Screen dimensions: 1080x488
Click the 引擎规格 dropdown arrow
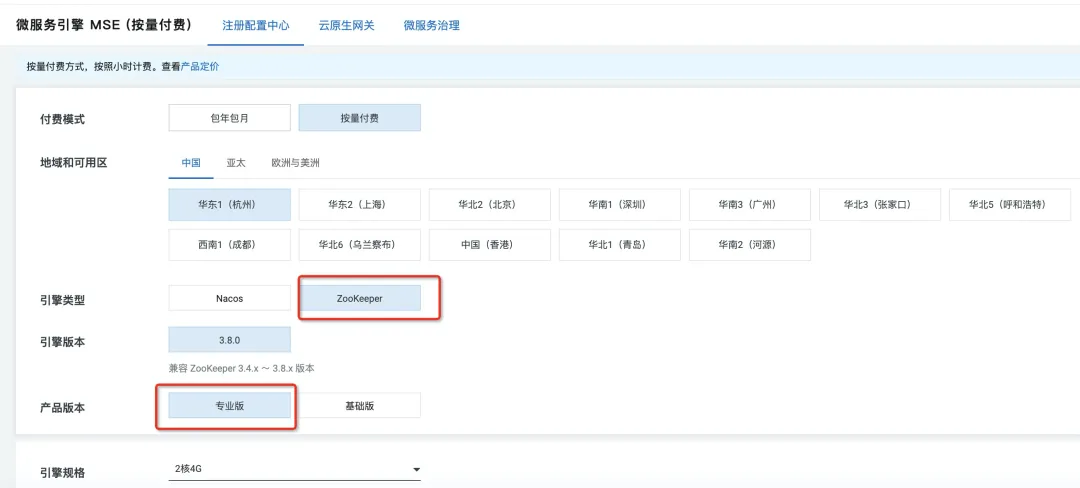click(416, 470)
